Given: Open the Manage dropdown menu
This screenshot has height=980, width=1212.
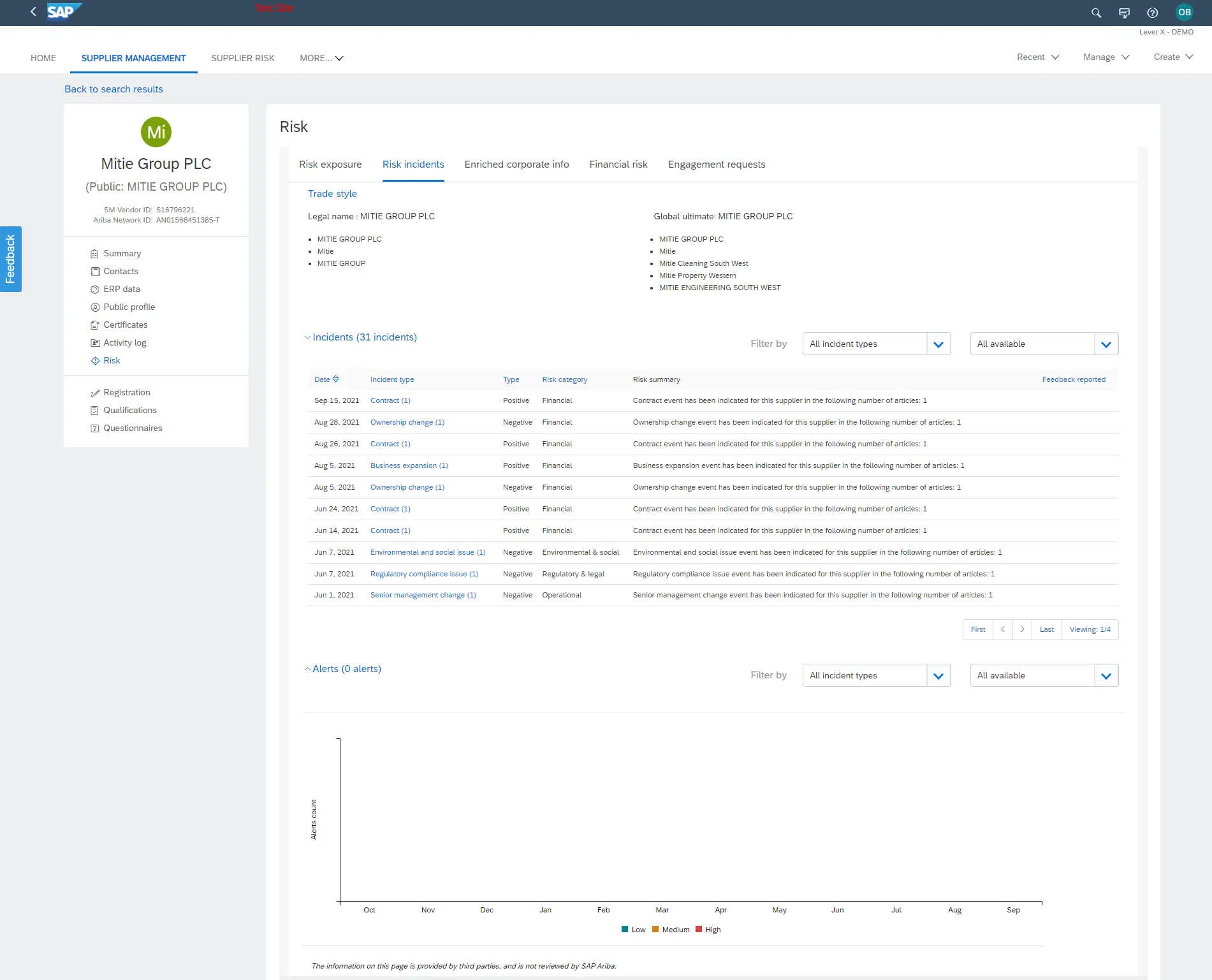Looking at the screenshot, I should tap(1106, 57).
